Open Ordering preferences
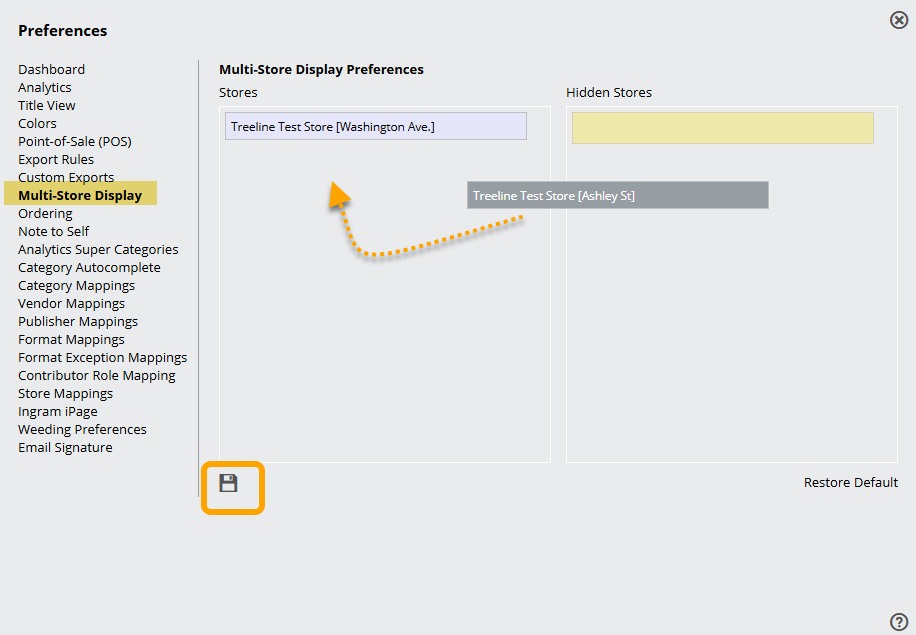Viewport: 916px width, 635px height. tap(45, 213)
